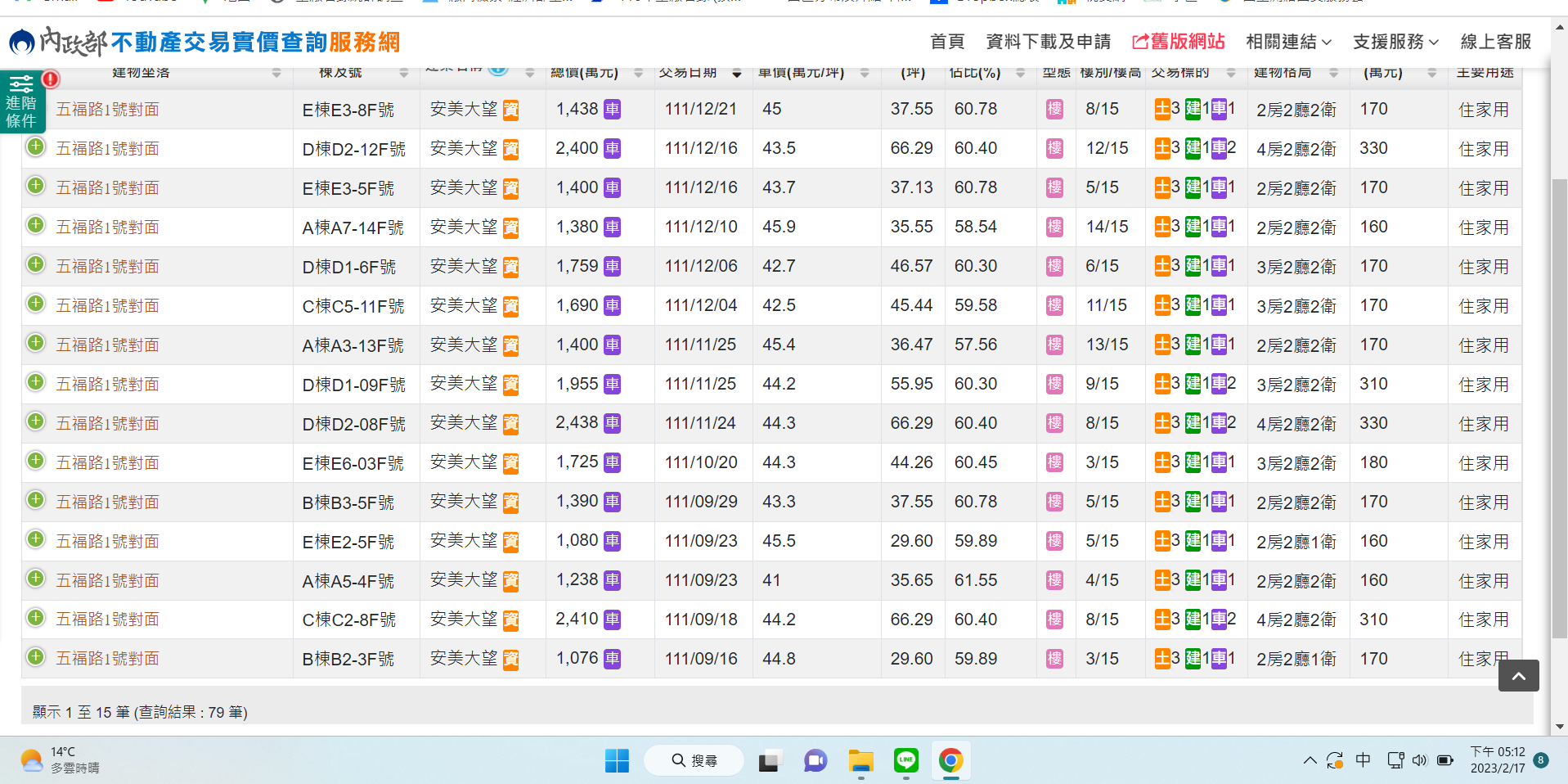Open 資料下載及申請 menu item
The width and height of the screenshot is (1568, 784).
coord(1048,42)
